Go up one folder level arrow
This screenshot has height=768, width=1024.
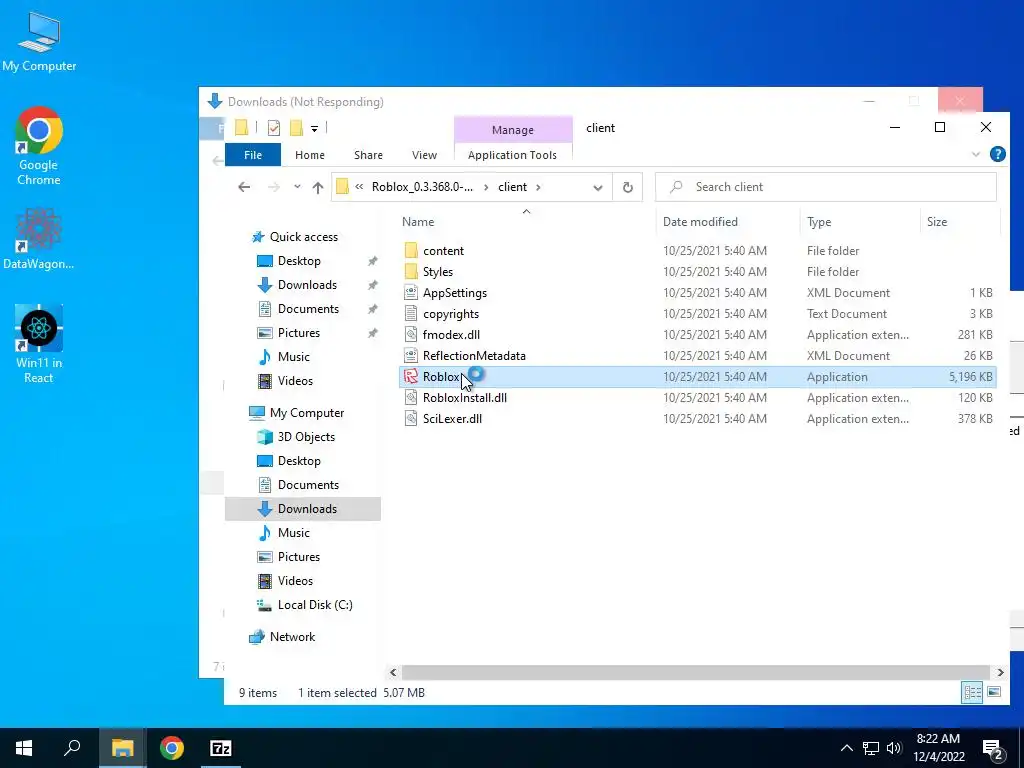tap(318, 187)
